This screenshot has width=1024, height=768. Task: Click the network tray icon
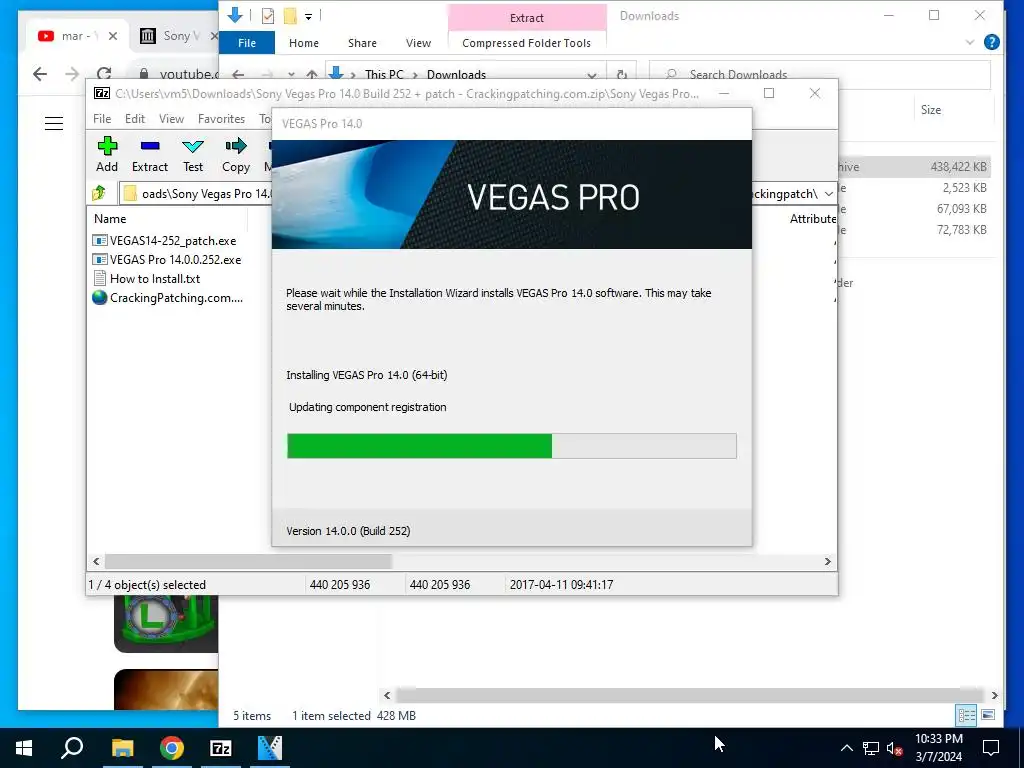(871, 748)
